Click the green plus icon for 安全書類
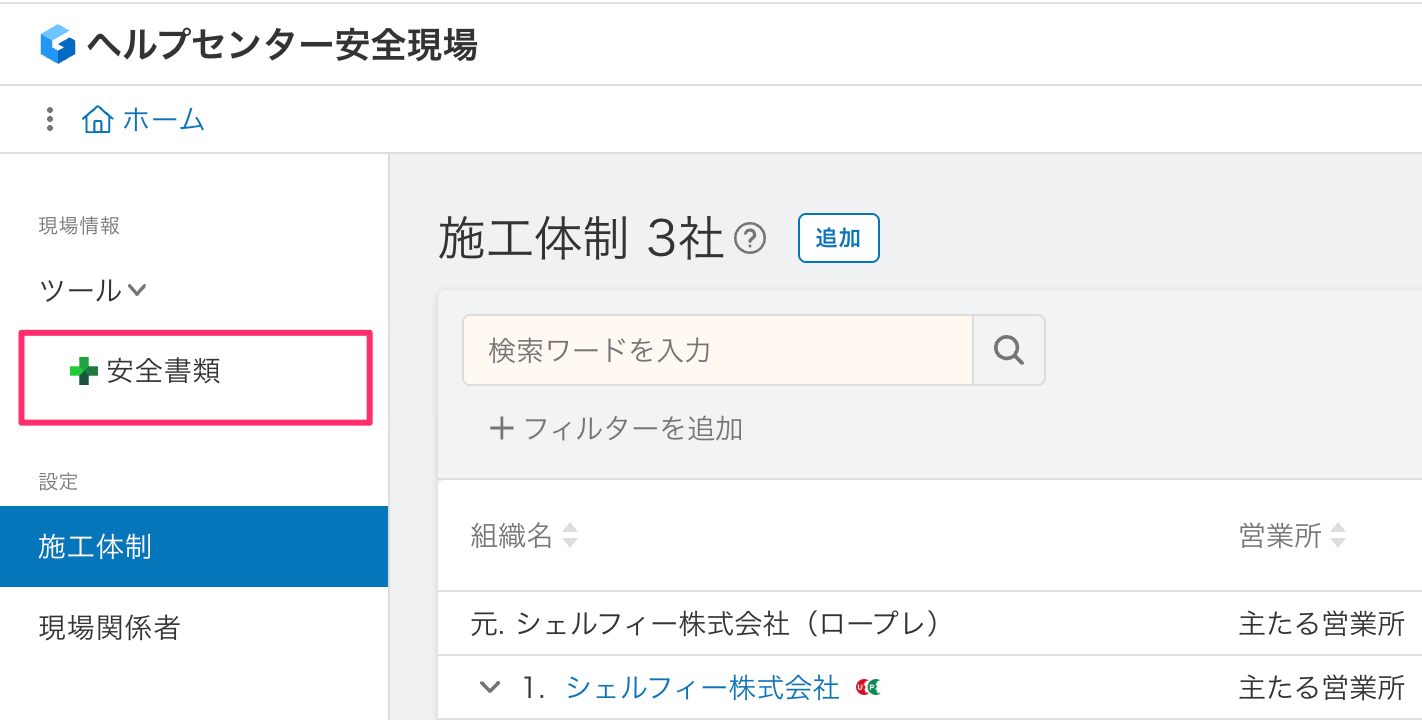Screen dimensions: 1422x720 (84, 372)
